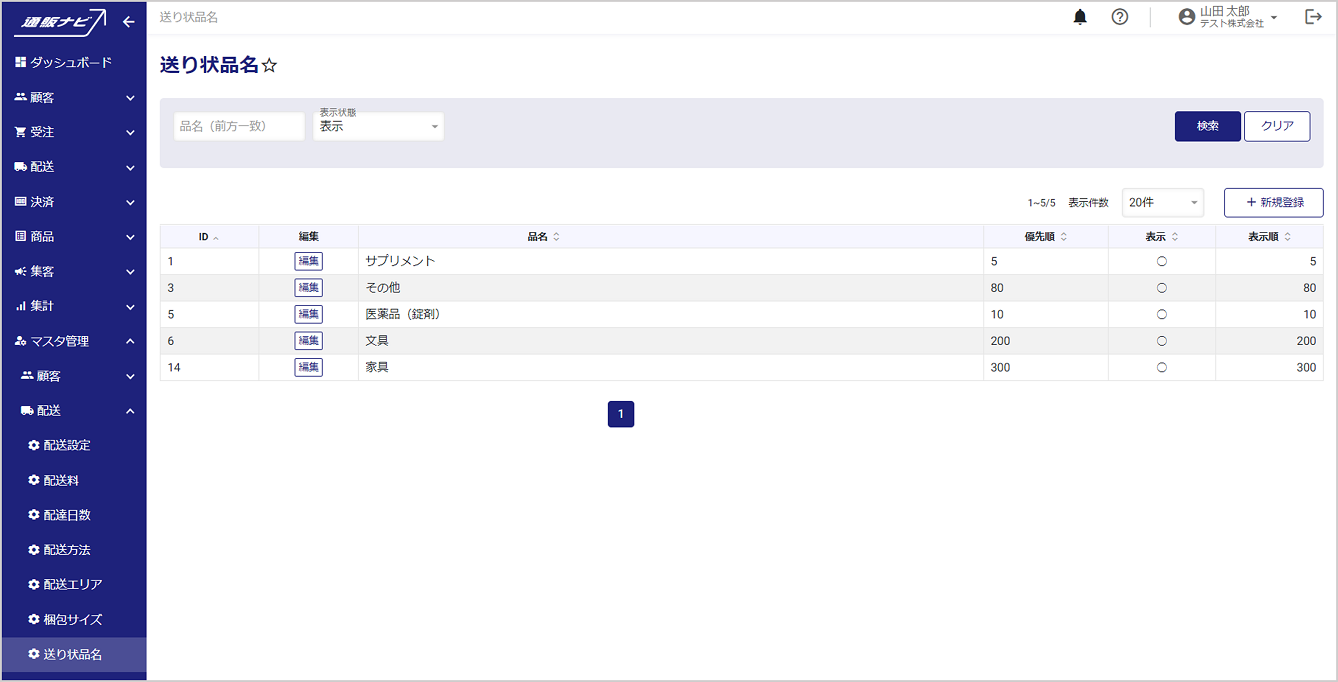
Task: Sort table by 品名 column sort icon
Action: click(x=557, y=237)
